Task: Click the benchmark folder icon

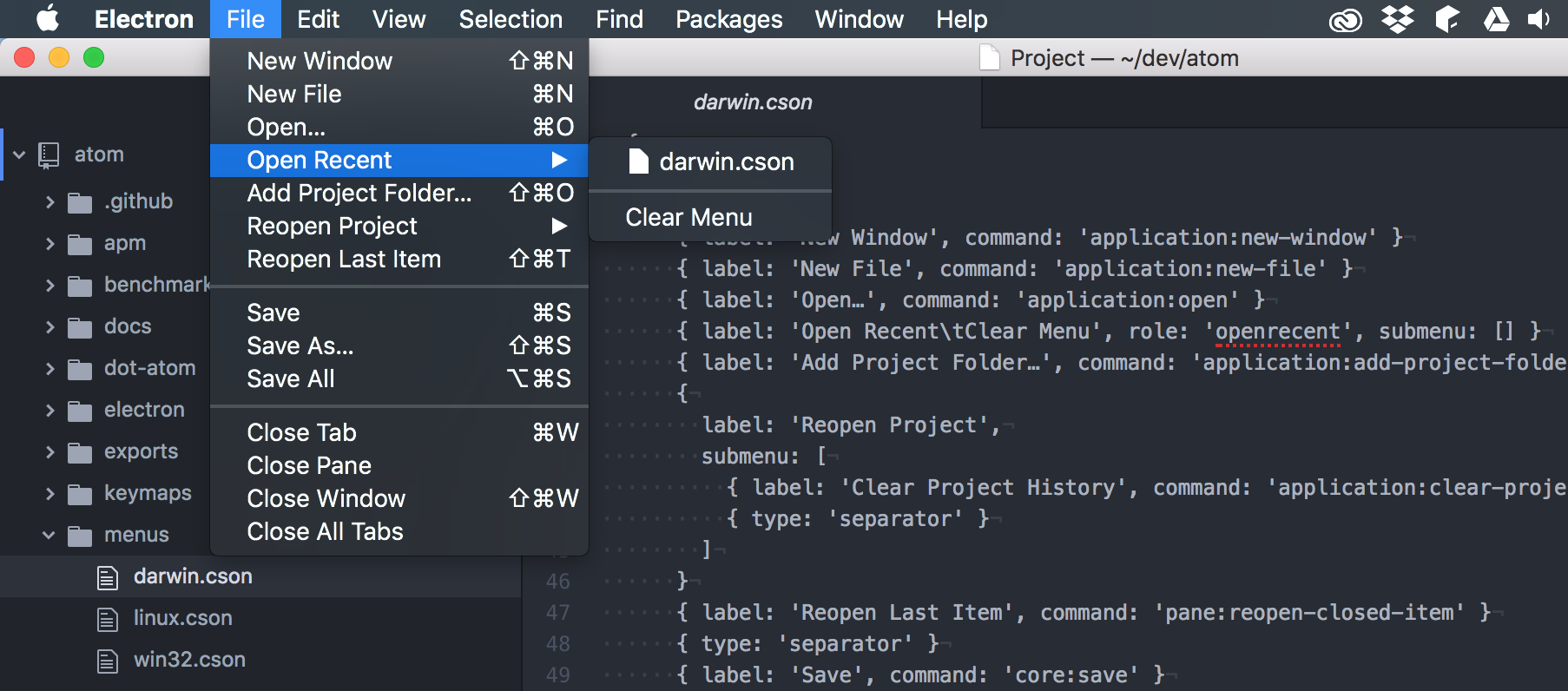Action: (80, 286)
